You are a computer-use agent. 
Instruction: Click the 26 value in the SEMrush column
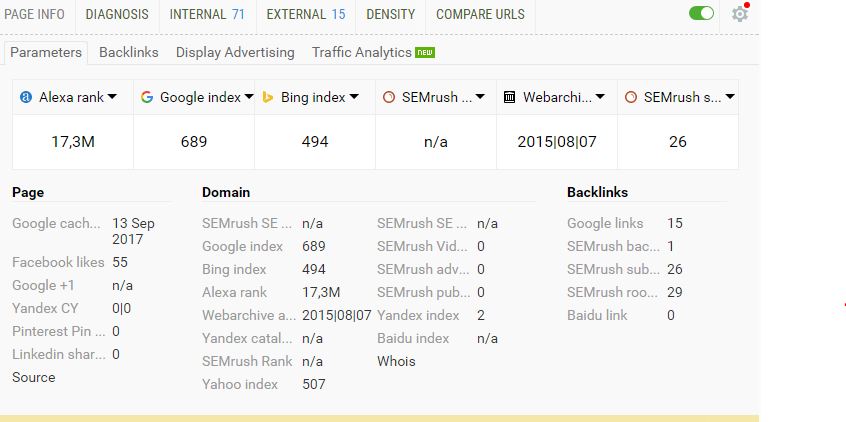click(x=678, y=142)
